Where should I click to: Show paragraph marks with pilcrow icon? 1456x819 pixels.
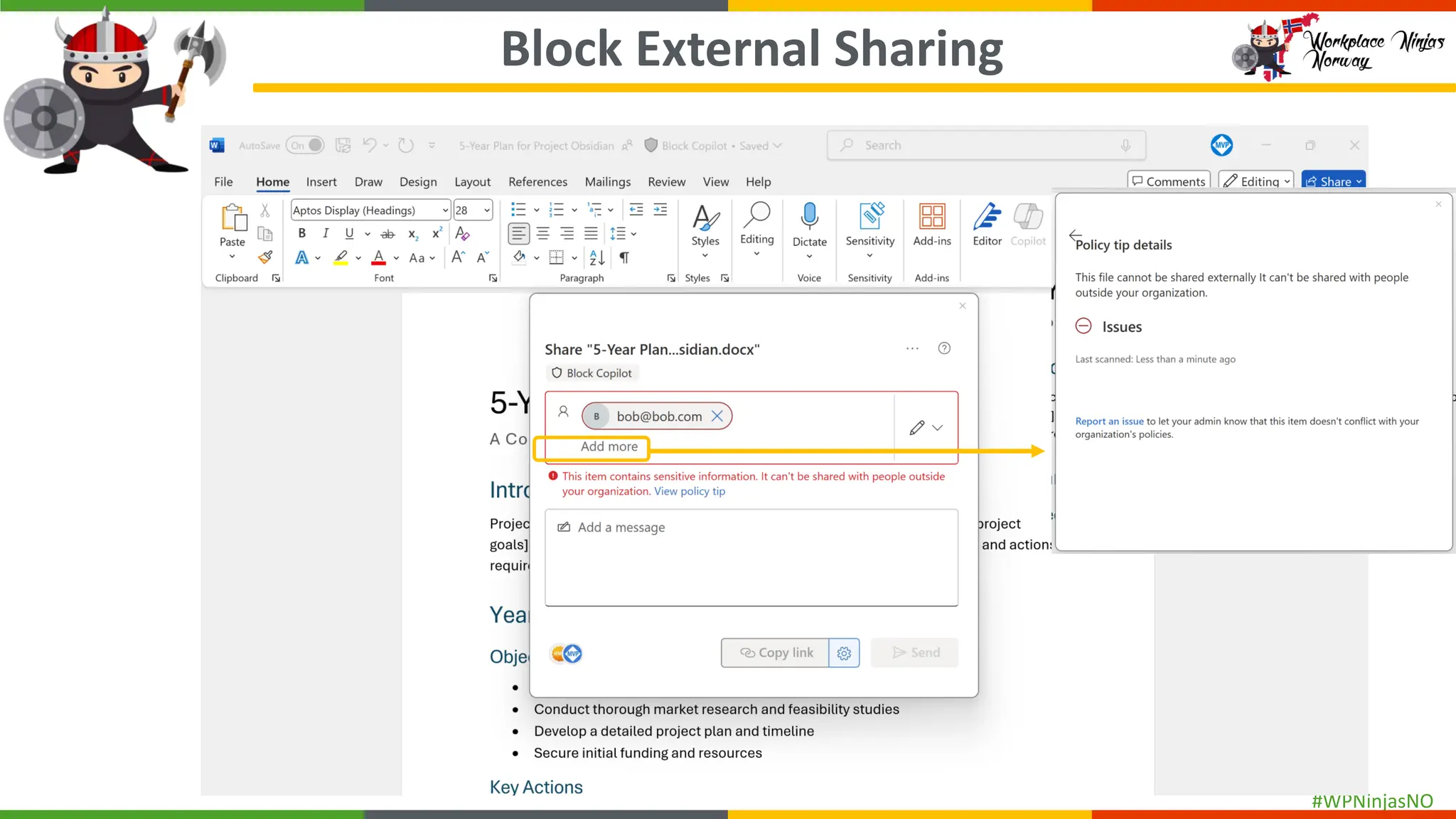point(624,257)
